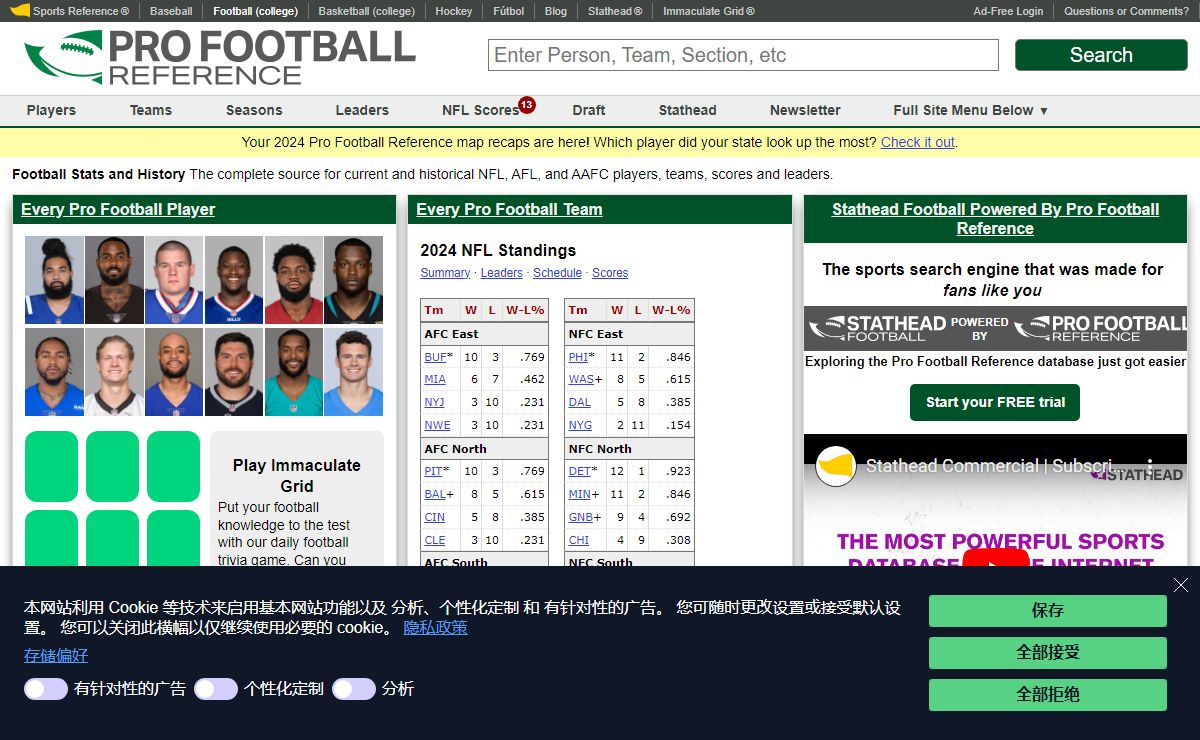The width and height of the screenshot is (1200, 740).
Task: Click the Stathead Football banner logo
Action: (x=995, y=328)
